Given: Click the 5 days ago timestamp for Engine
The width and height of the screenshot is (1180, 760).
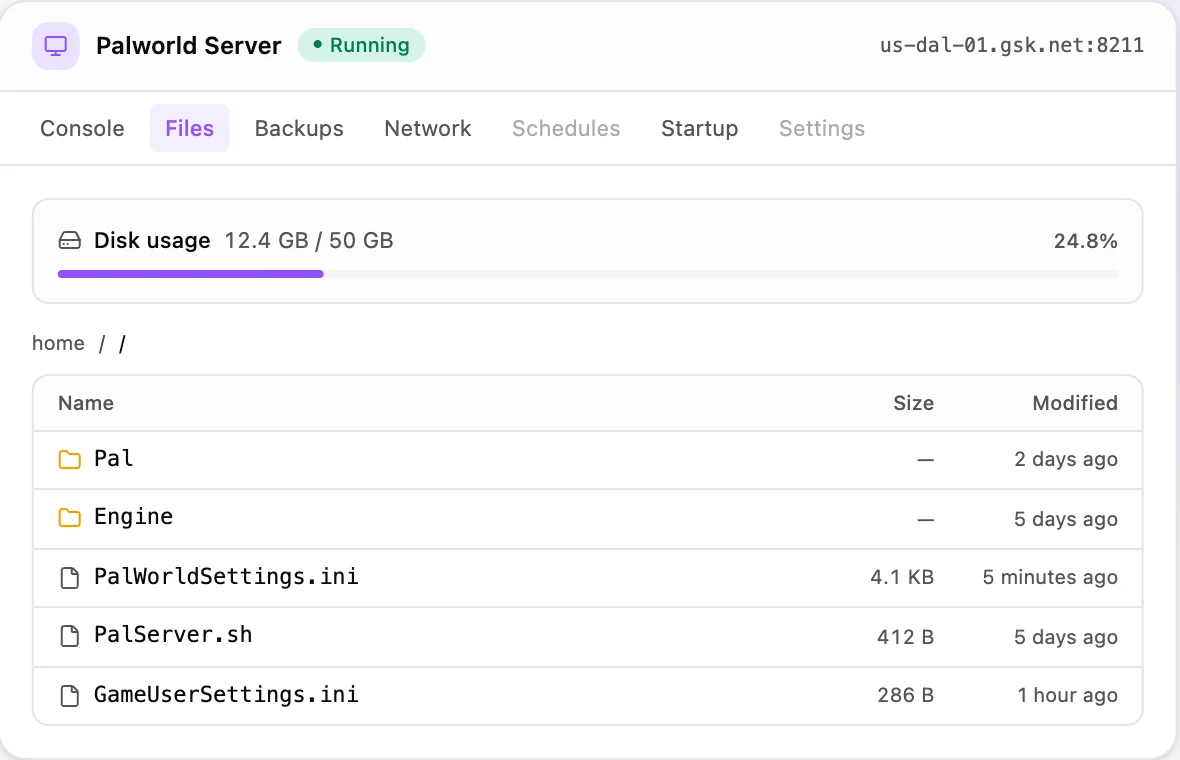Looking at the screenshot, I should click(1066, 519).
